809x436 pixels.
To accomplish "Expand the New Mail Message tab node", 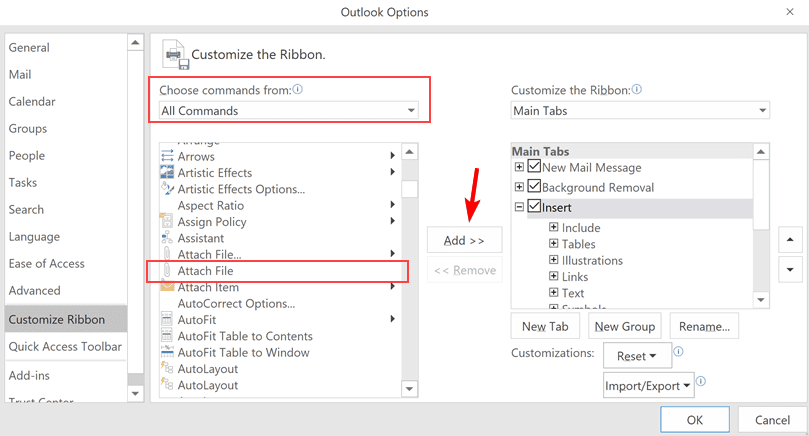I will pyautogui.click(x=519, y=167).
